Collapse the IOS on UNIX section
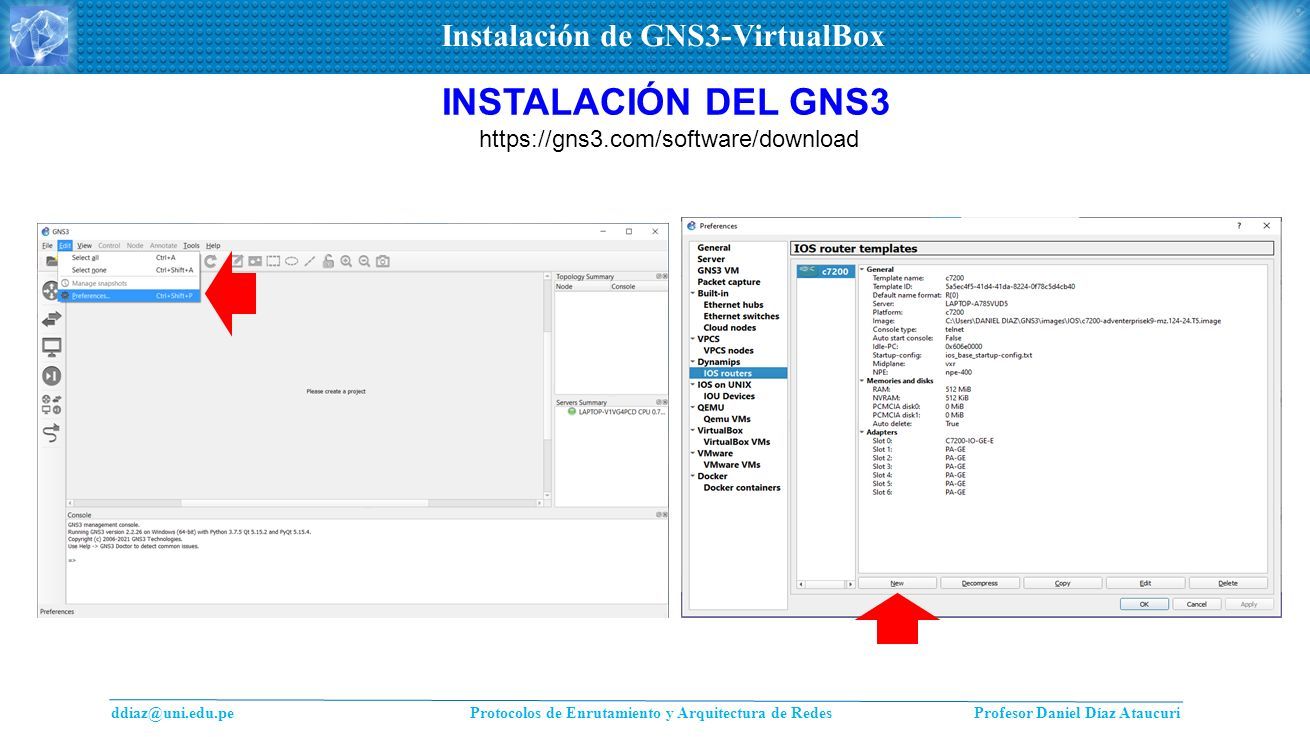This screenshot has height=737, width=1310. coord(693,385)
